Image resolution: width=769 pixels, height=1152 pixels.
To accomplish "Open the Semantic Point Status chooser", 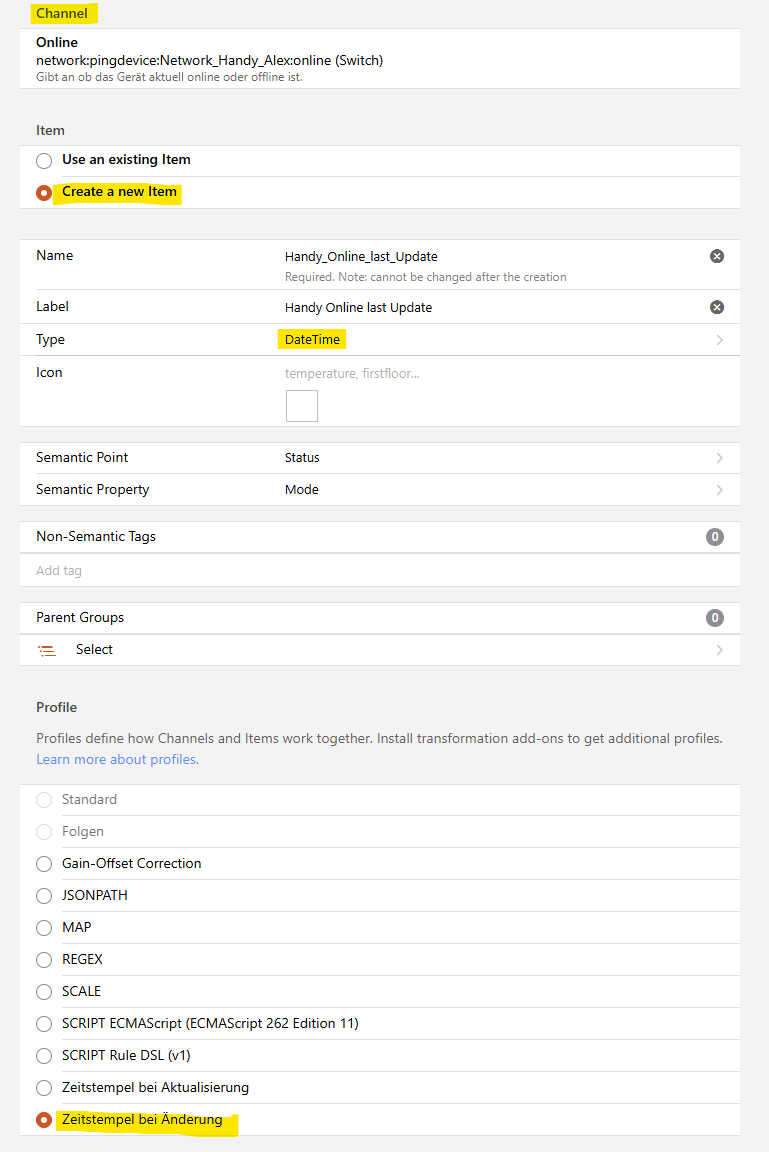I will click(500, 458).
